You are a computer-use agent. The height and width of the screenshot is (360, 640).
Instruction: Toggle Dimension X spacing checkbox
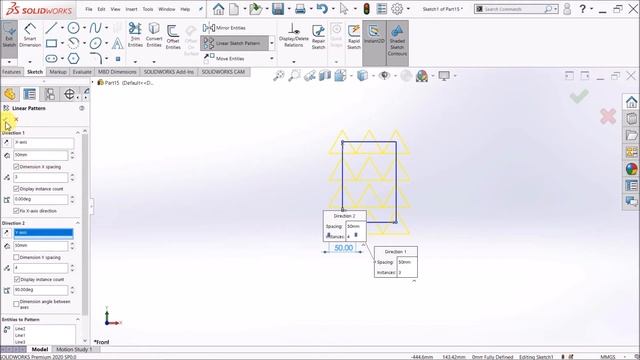click(16, 167)
